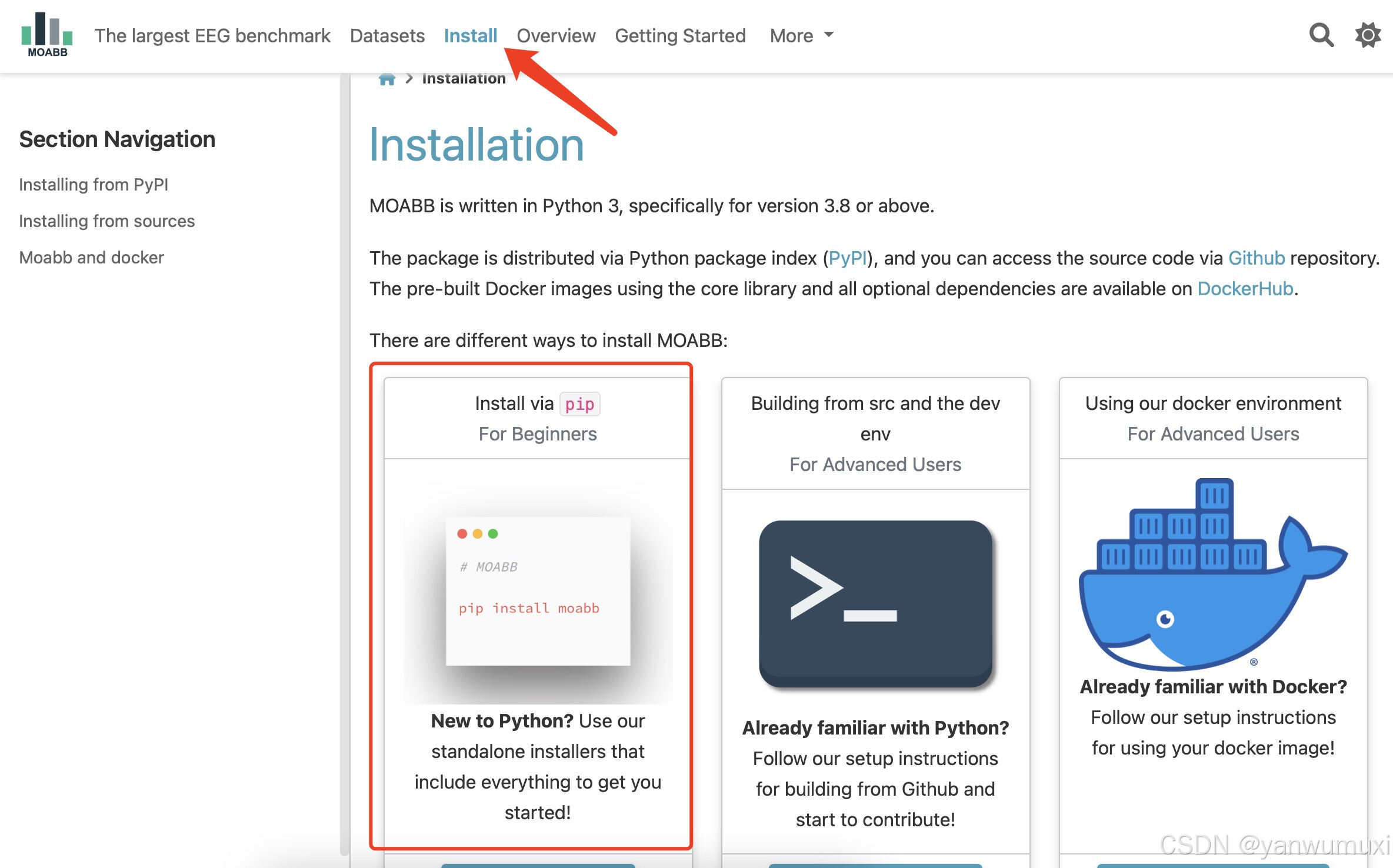Select the Install nav item
Image resolution: width=1393 pixels, height=868 pixels.
point(470,36)
